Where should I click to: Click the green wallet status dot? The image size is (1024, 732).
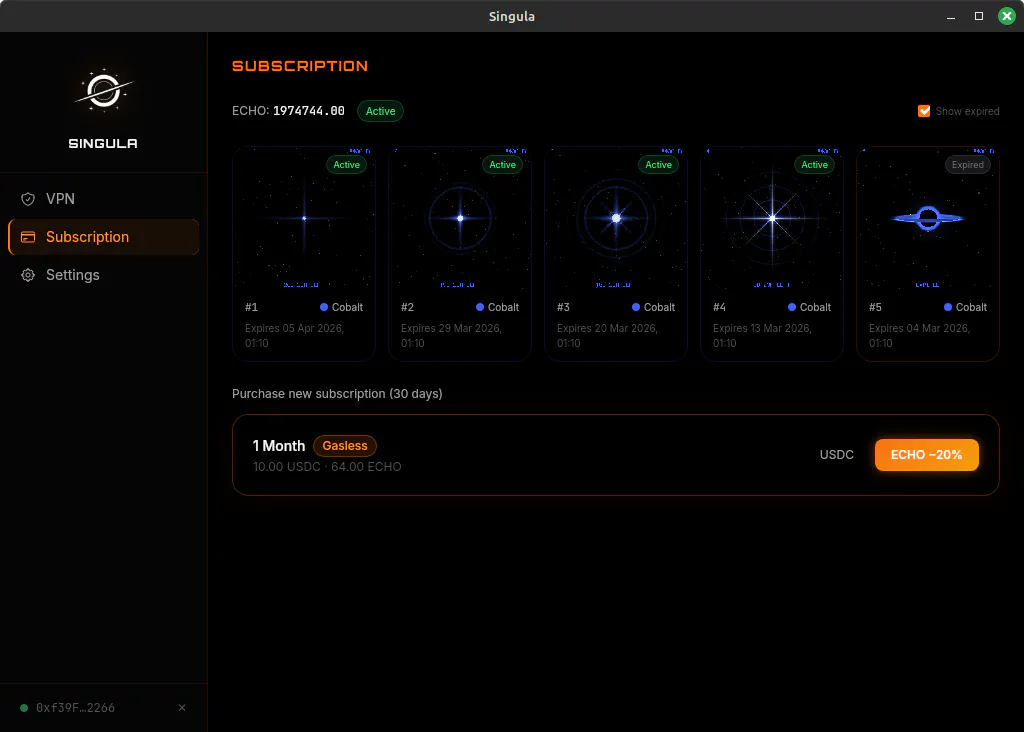24,708
